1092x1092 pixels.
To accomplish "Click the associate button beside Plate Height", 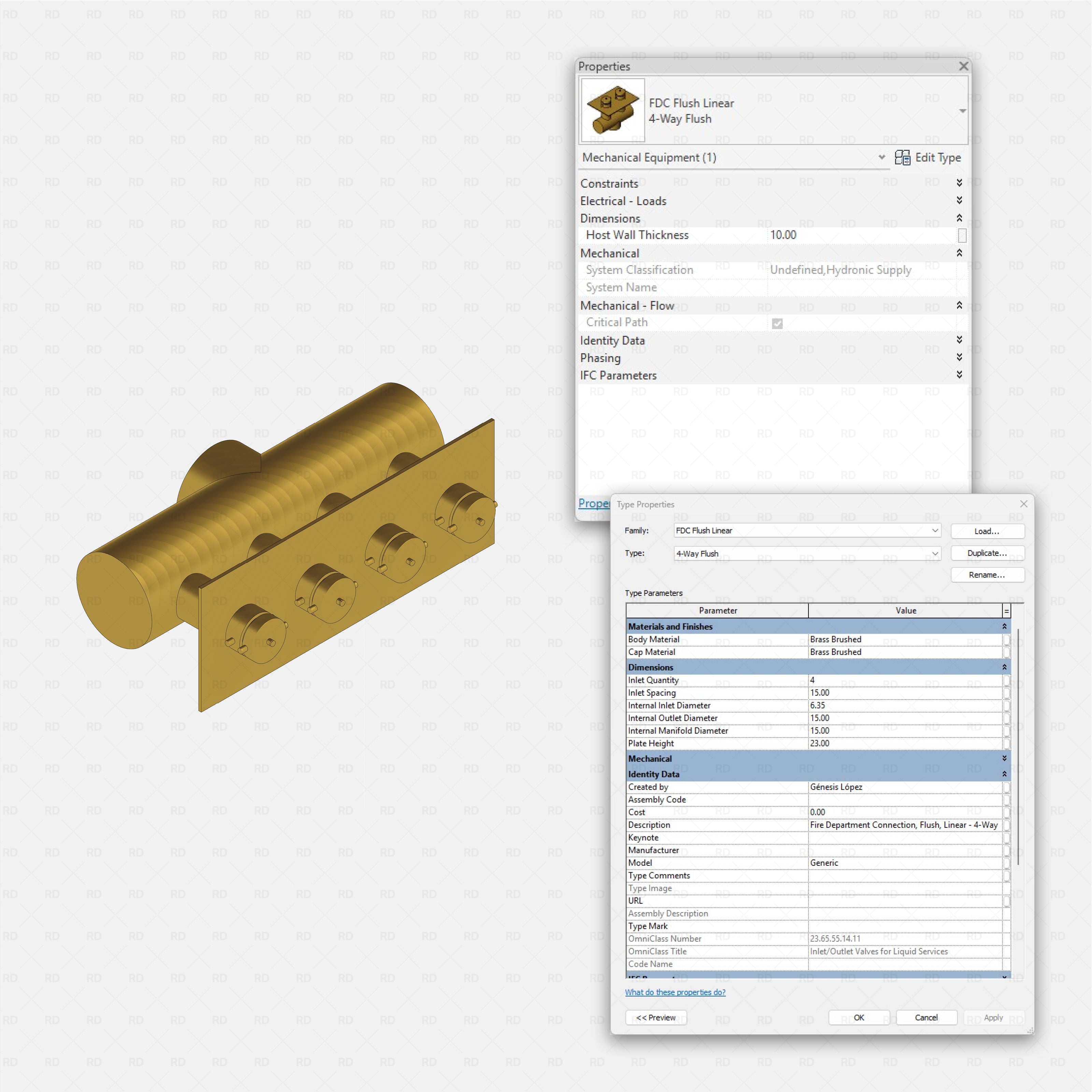I will coord(1006,743).
